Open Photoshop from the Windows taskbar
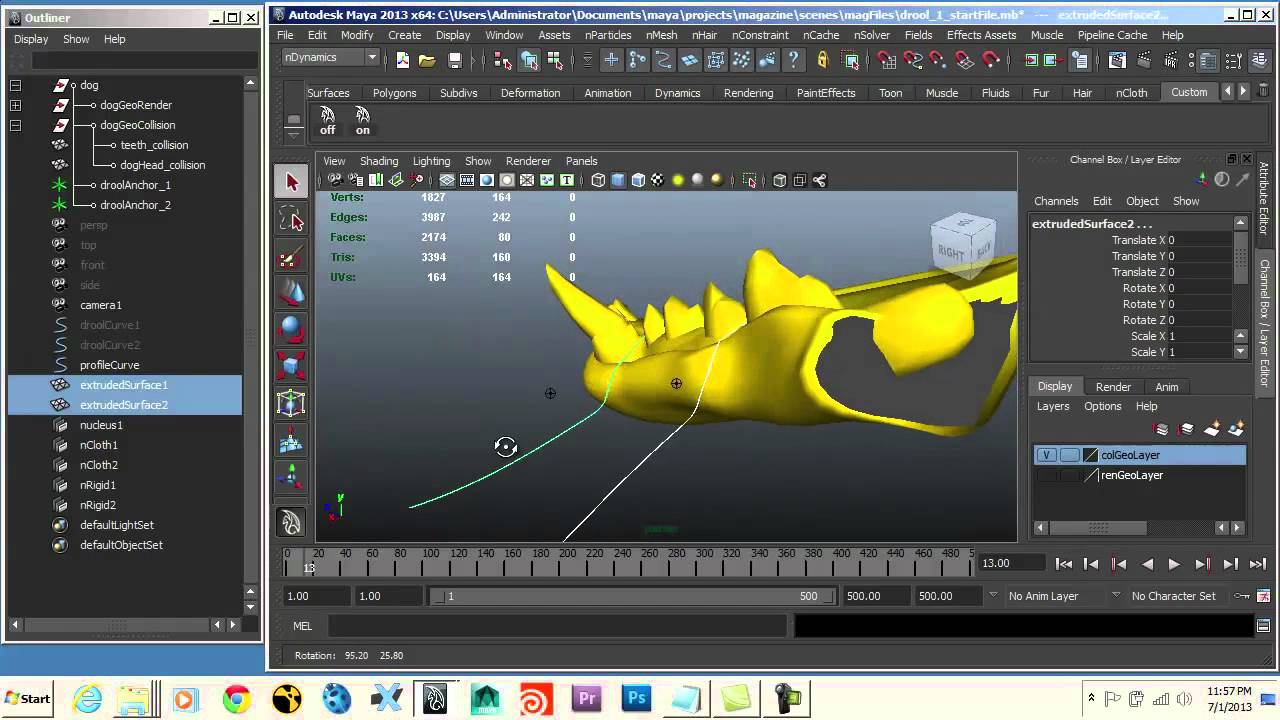The image size is (1280, 720). click(x=635, y=698)
